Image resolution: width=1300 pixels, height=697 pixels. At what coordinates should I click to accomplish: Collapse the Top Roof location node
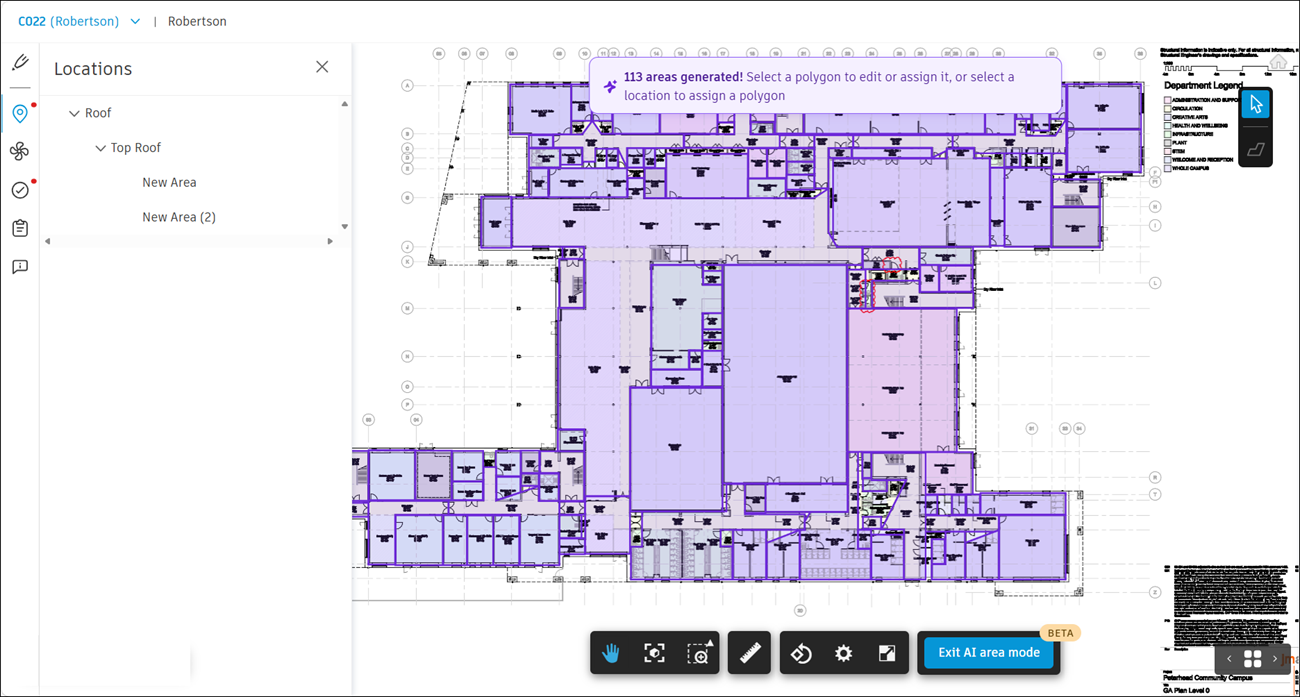(x=100, y=148)
